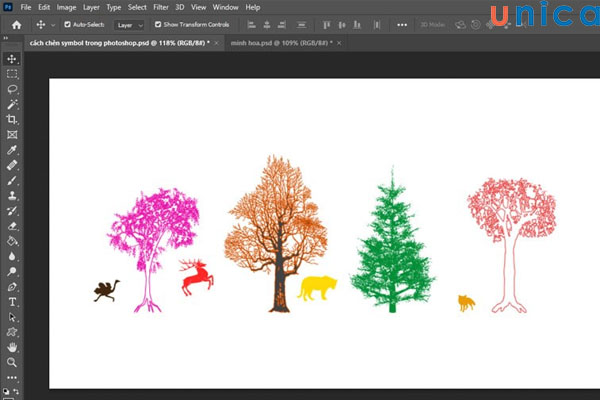Pick the Lasso tool

tap(12, 89)
